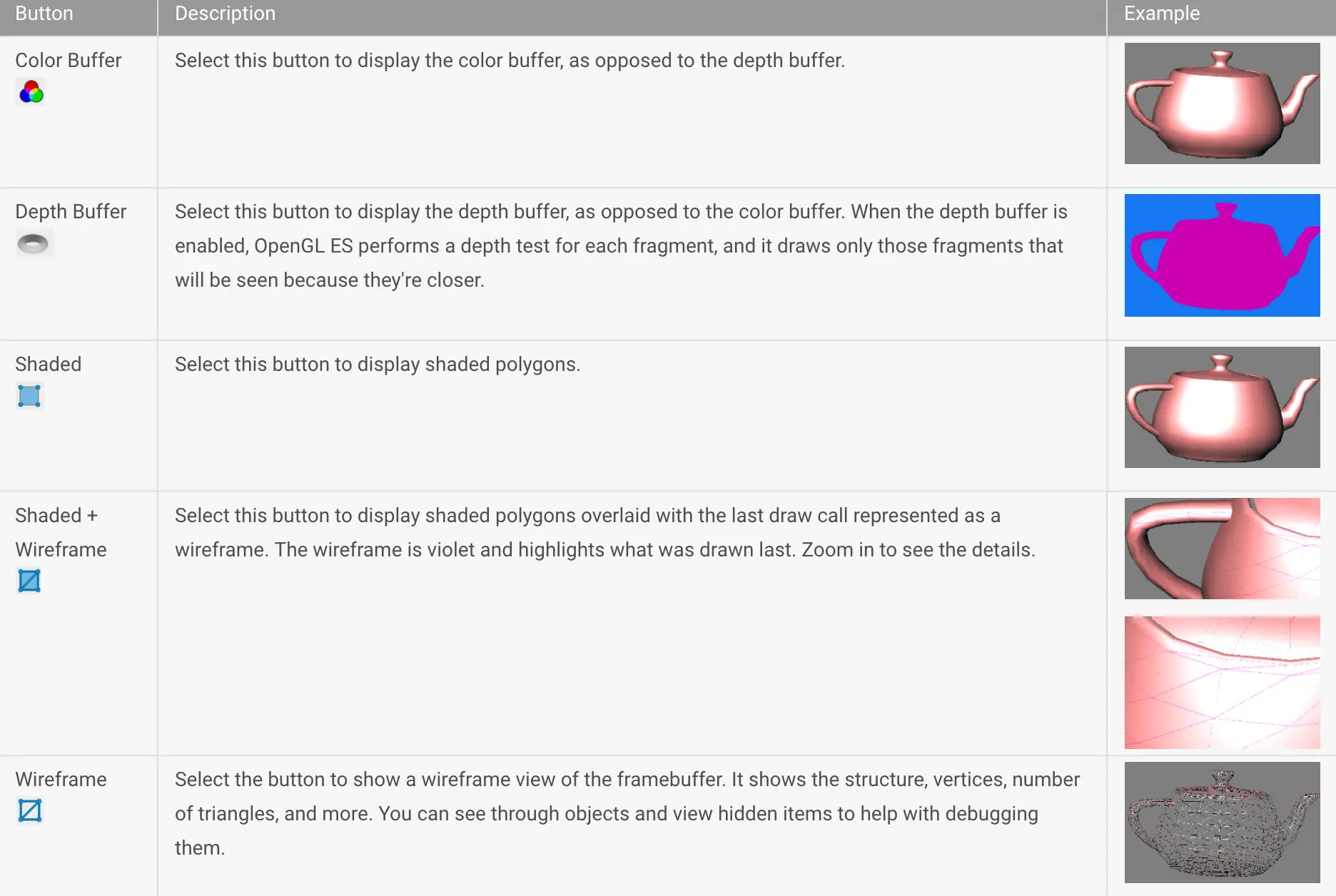Viewport: 1336px width, 896px height.
Task: Click the Color Buffer row label
Action: [69, 61]
